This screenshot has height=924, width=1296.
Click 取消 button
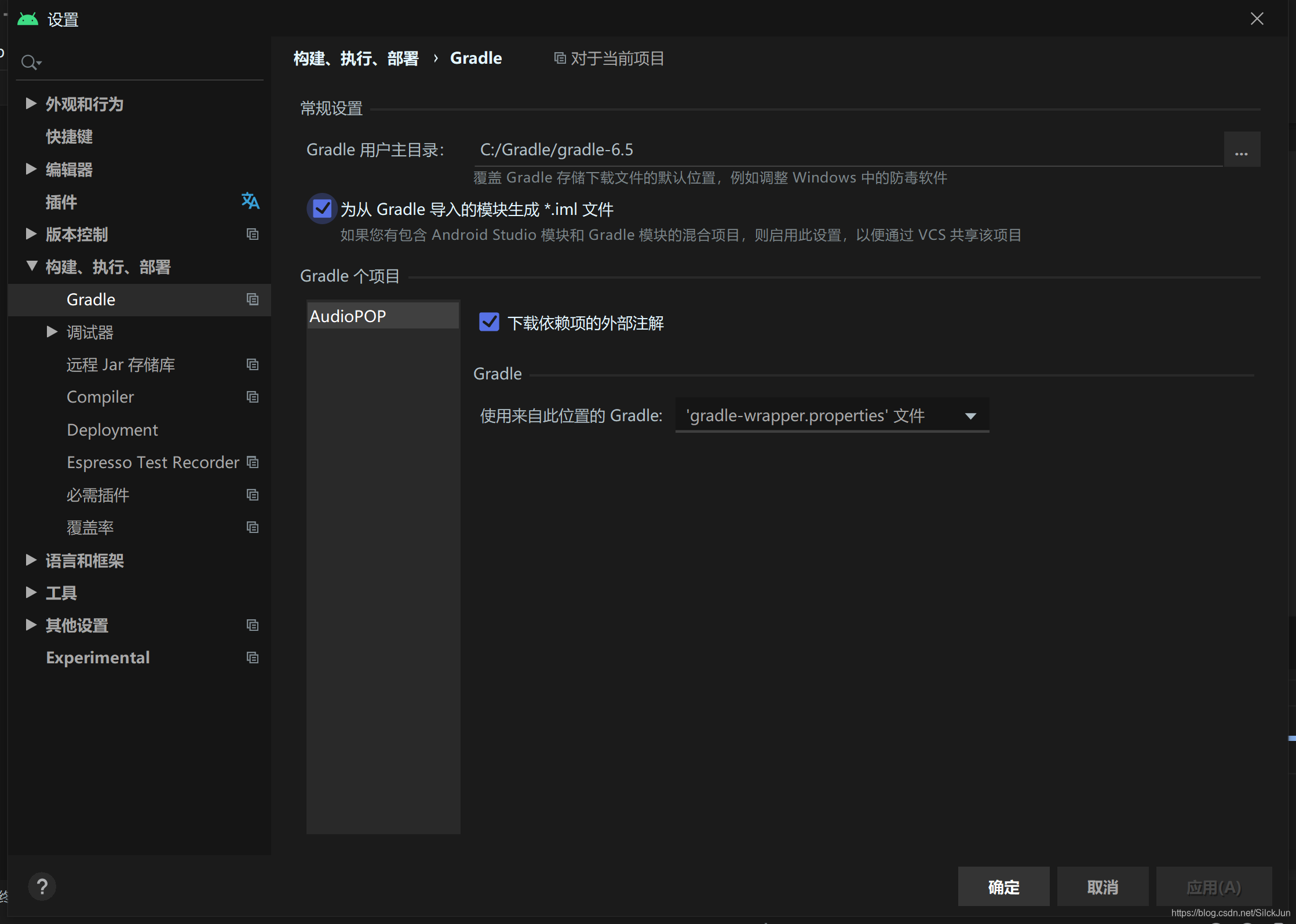click(1102, 886)
